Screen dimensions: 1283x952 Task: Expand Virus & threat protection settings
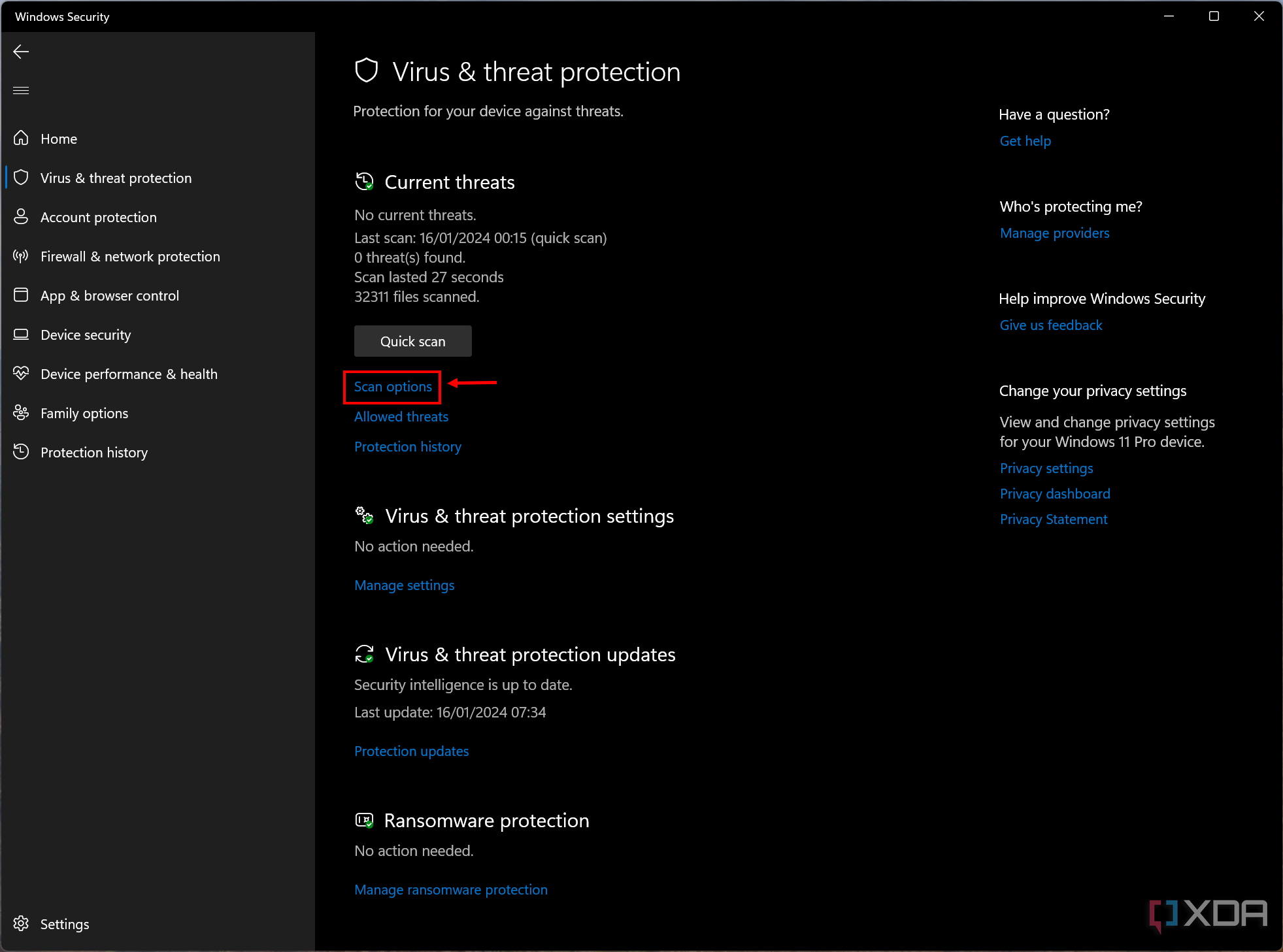coord(405,585)
